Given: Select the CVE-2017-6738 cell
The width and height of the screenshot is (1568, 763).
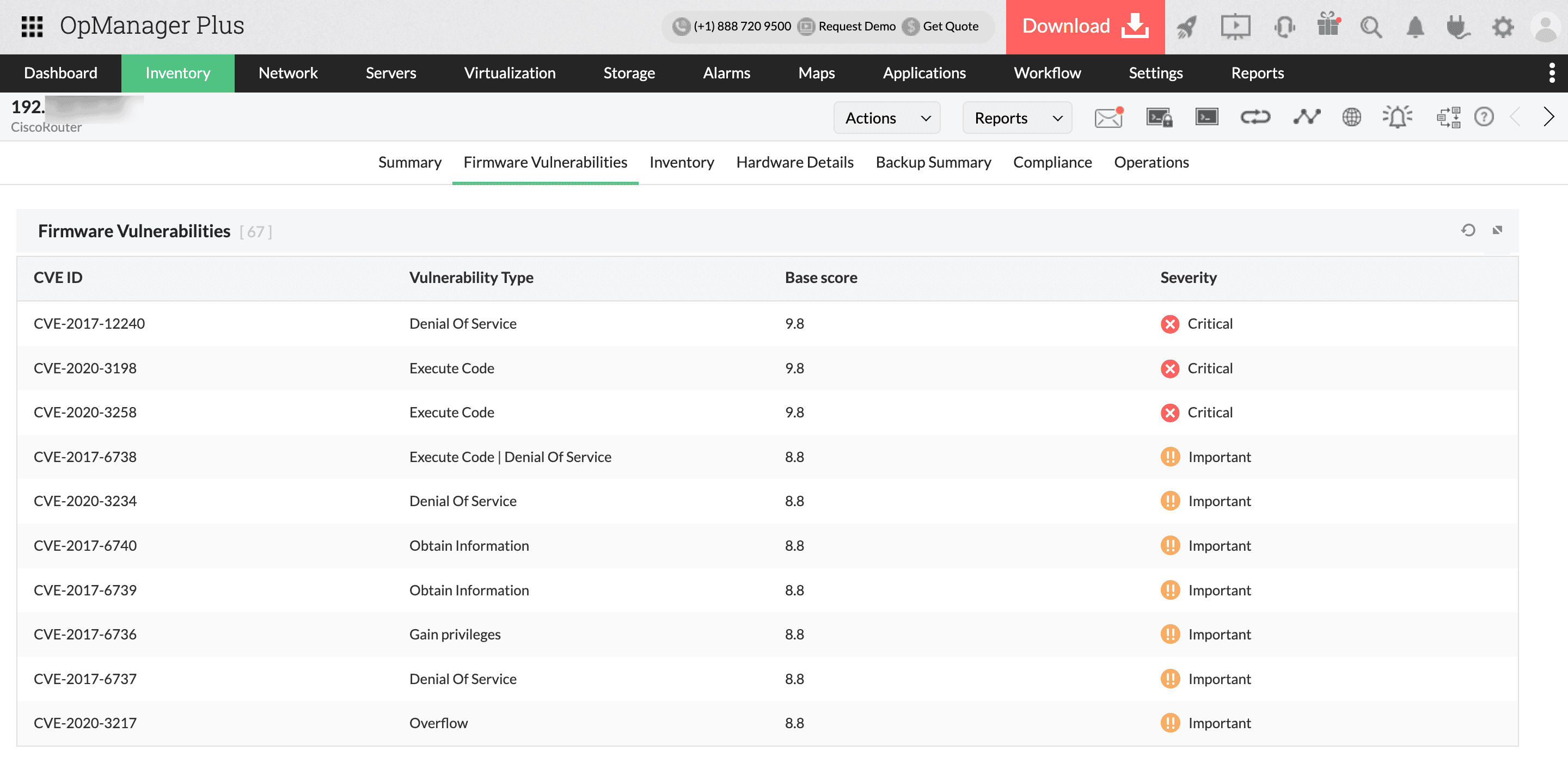Looking at the screenshot, I should [84, 457].
